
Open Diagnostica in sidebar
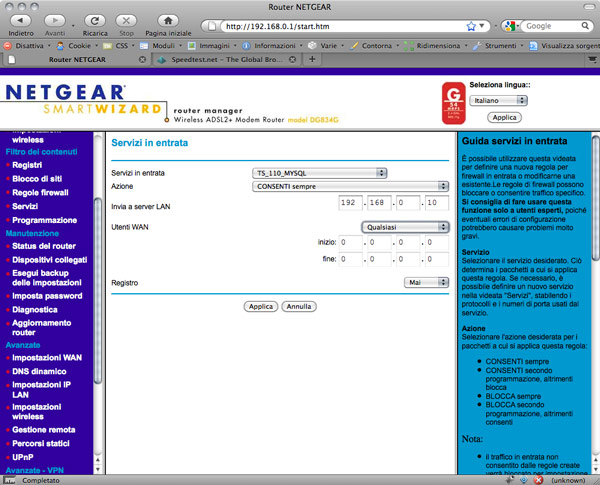(34, 310)
